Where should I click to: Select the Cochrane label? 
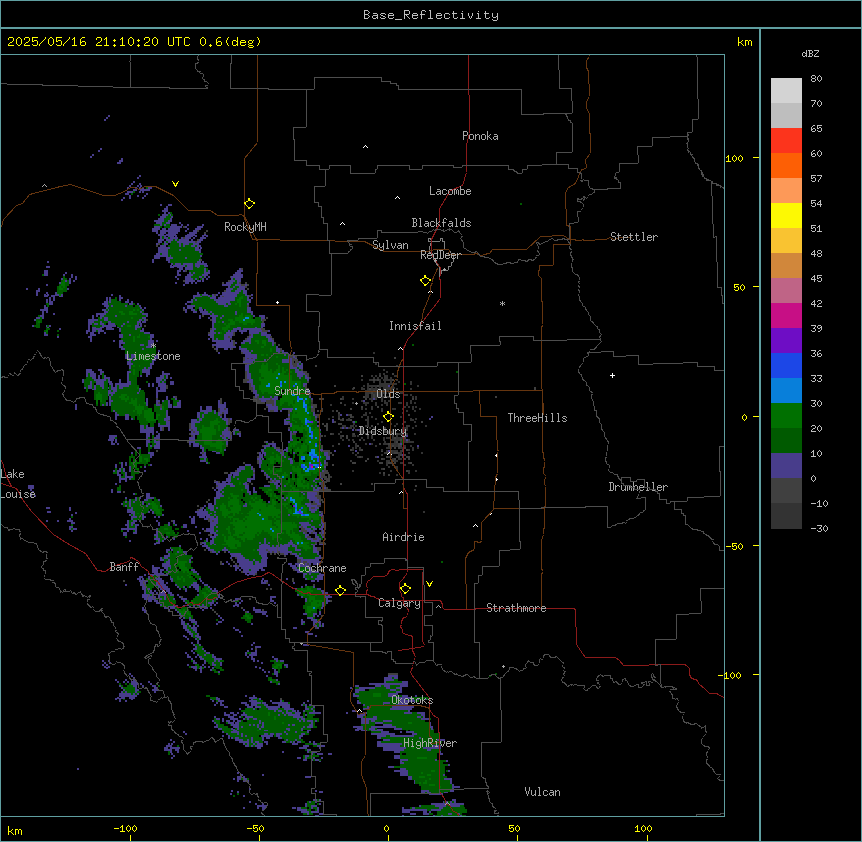coord(322,568)
